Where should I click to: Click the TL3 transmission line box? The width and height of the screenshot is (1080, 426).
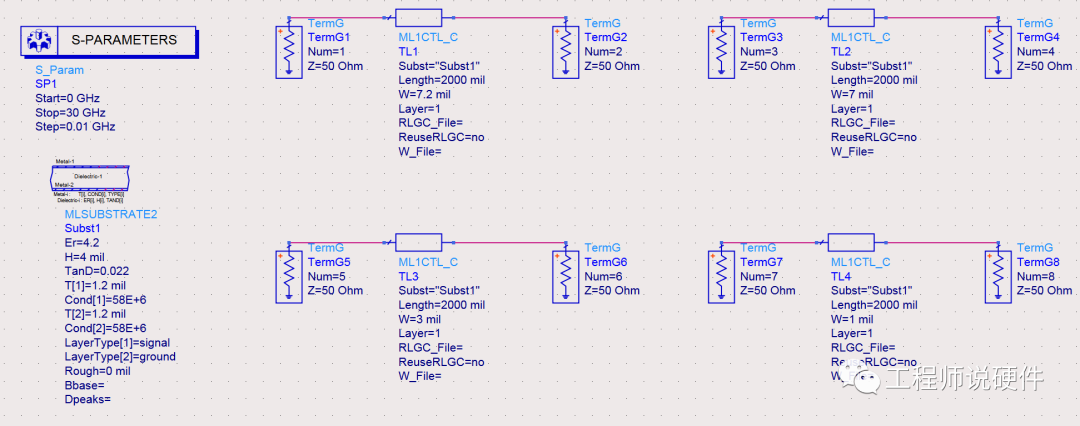click(x=419, y=242)
